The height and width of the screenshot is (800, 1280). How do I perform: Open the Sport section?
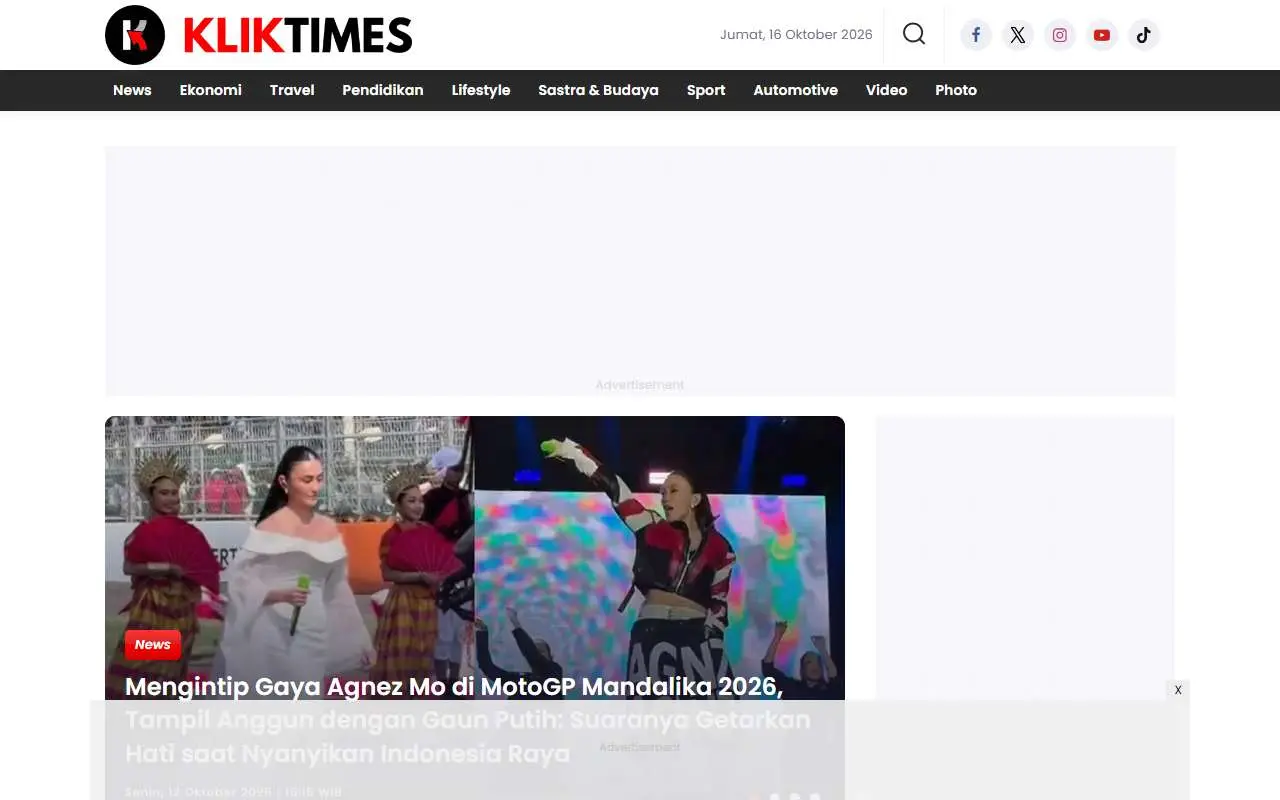706,90
